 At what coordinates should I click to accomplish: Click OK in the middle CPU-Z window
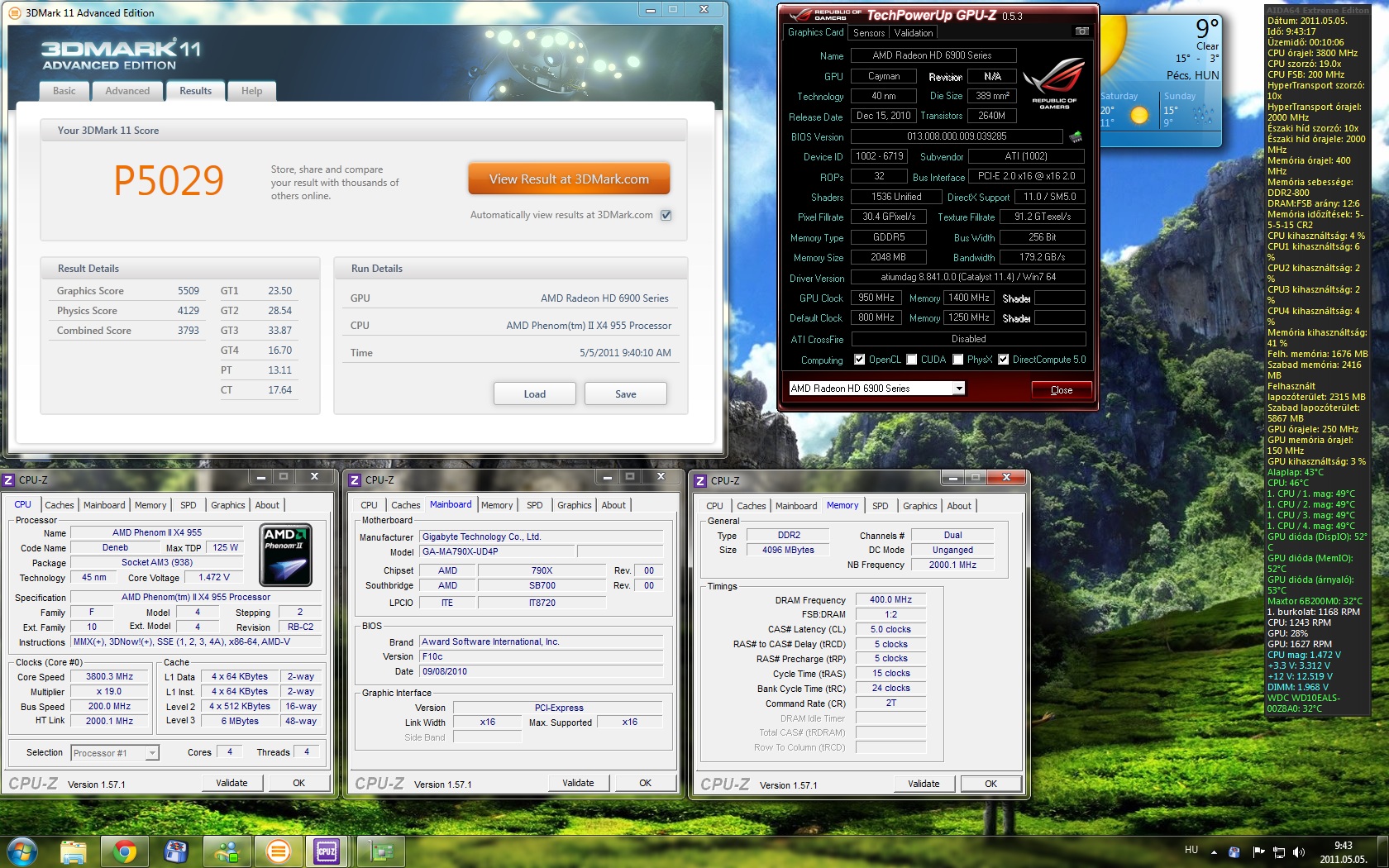(x=645, y=783)
